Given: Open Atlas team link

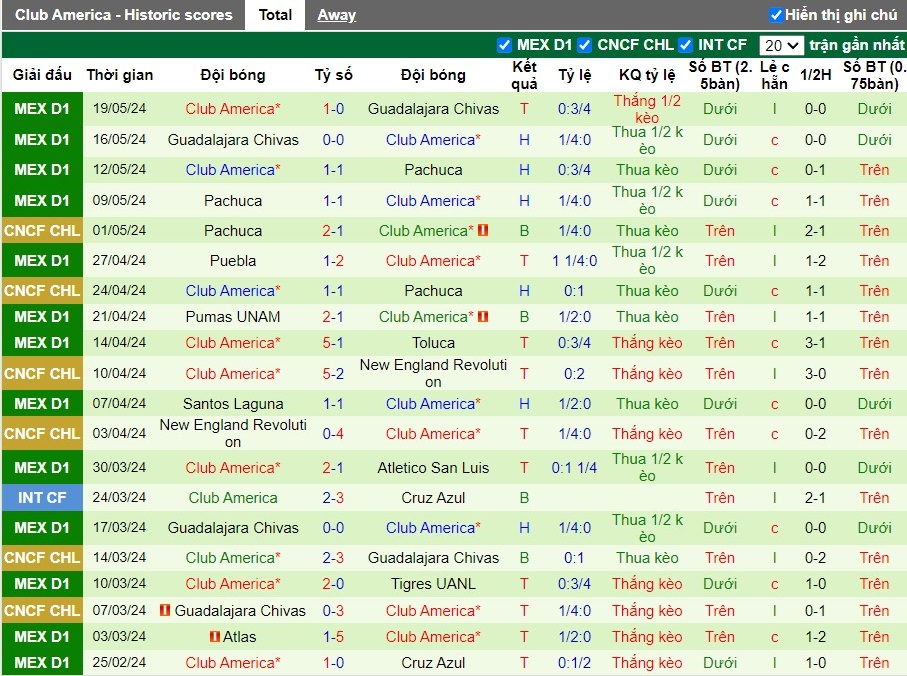Looking at the screenshot, I should coord(239,636).
